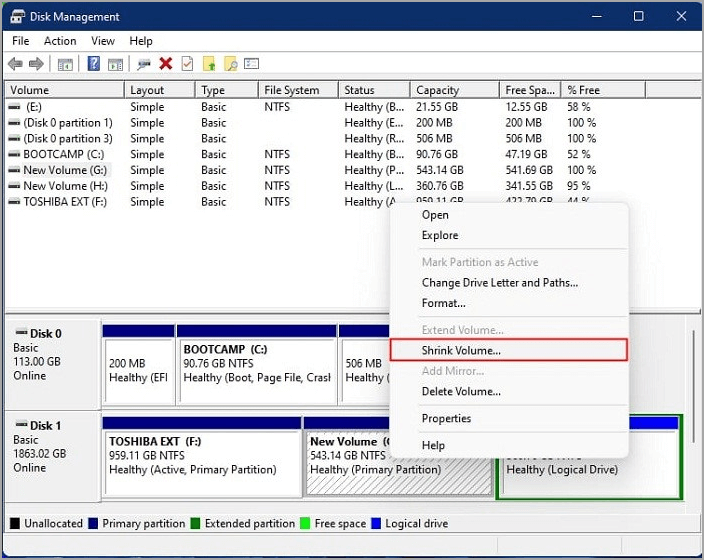
Task: Select Delete Volume in context menu
Action: [461, 392]
